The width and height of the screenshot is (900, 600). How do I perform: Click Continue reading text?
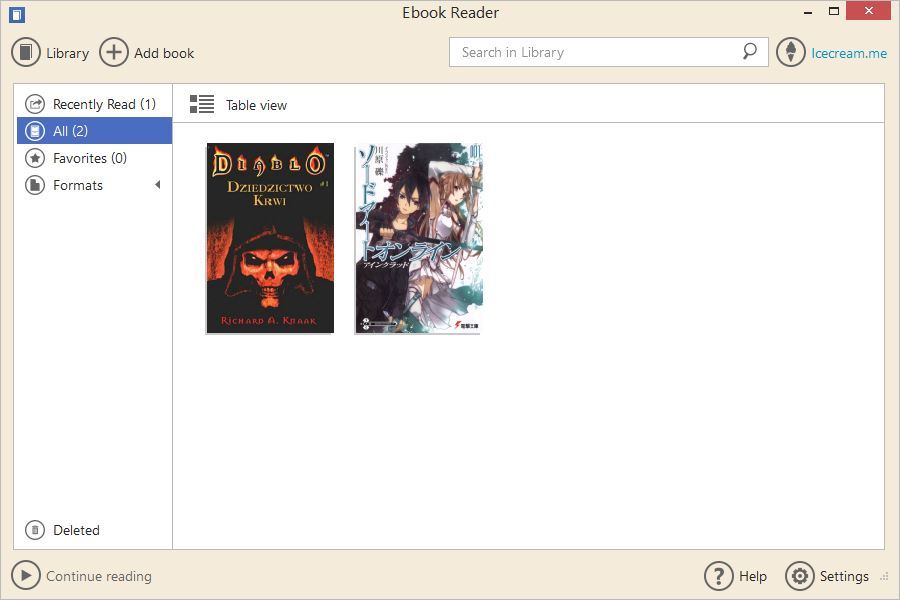point(99,576)
